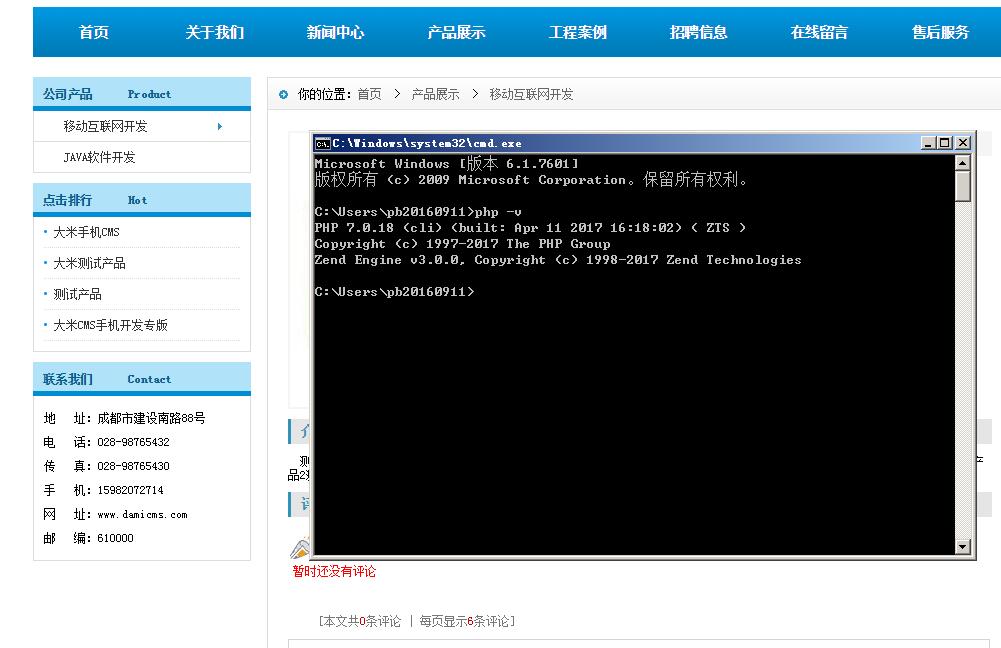The height and width of the screenshot is (648, 1001).
Task: Click the fax number 028-98765430
Action: point(133,466)
